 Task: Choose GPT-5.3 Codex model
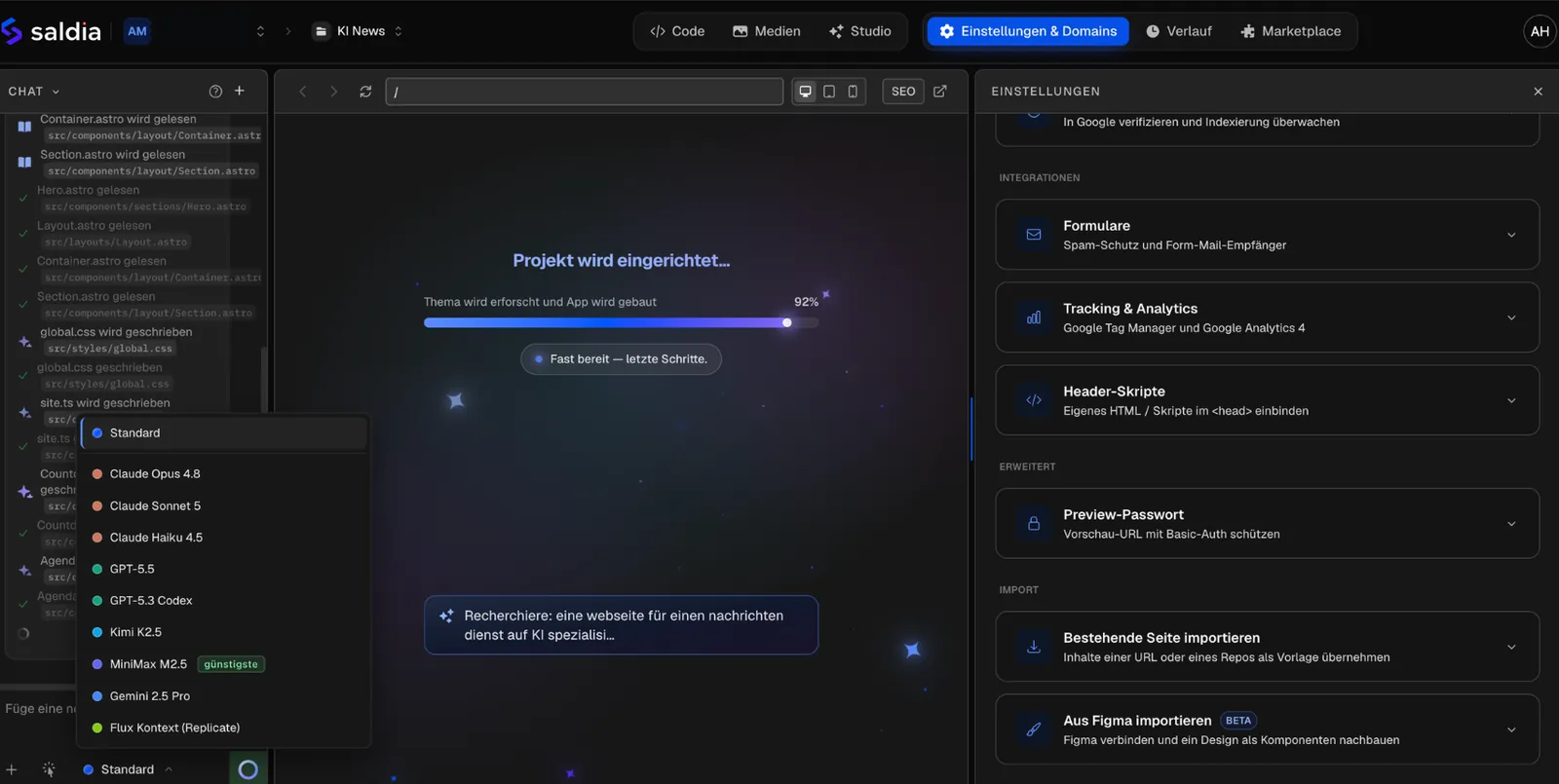pos(224,601)
